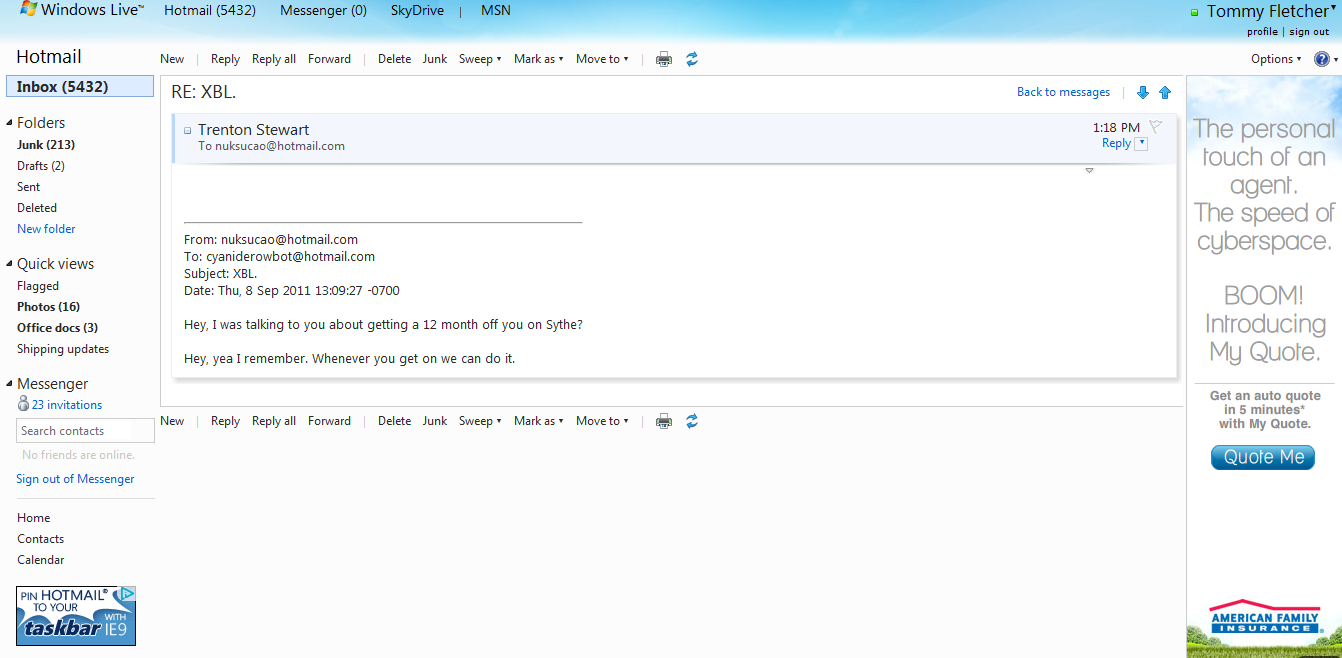Sign out of Messenger link
1342x658 pixels.
[75, 479]
